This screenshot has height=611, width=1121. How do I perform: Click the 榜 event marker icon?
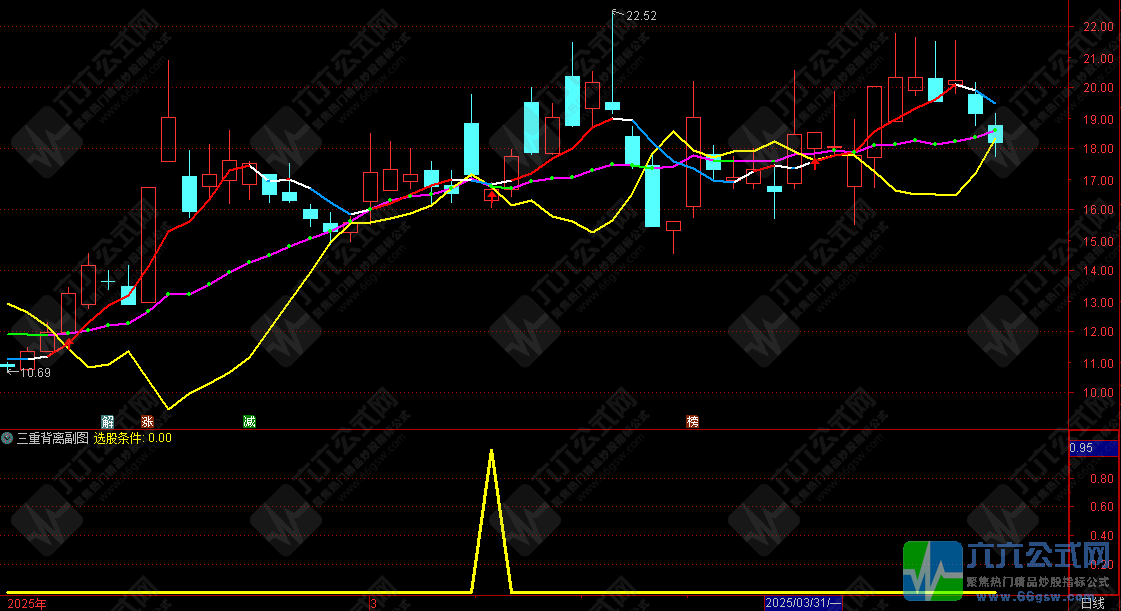(x=692, y=422)
